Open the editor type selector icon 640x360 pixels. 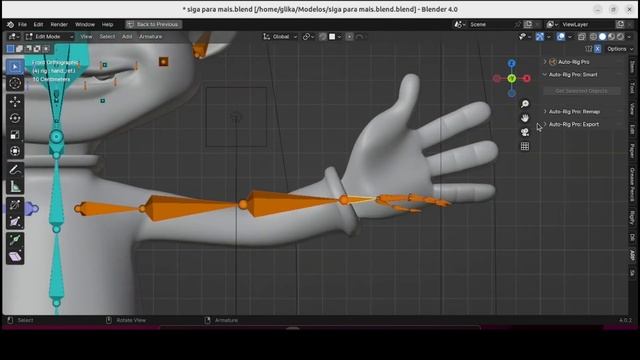14,37
